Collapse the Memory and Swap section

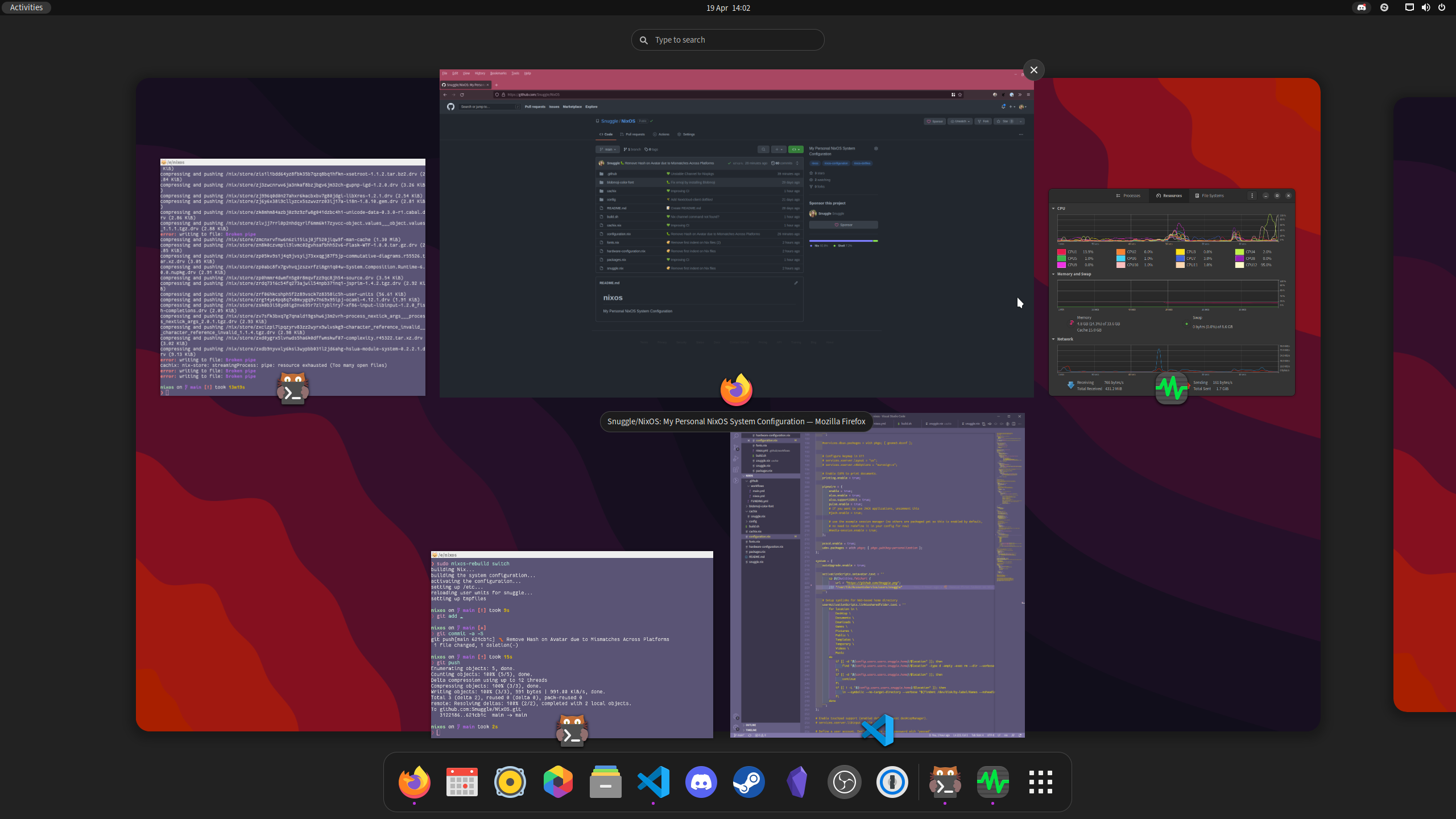tap(1053, 274)
